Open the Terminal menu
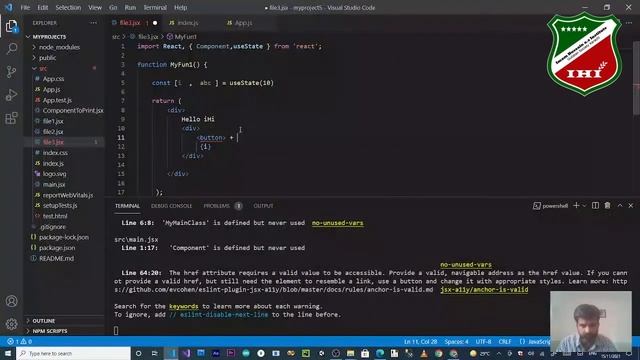This screenshot has height=360, width=640. (x=155, y=7)
